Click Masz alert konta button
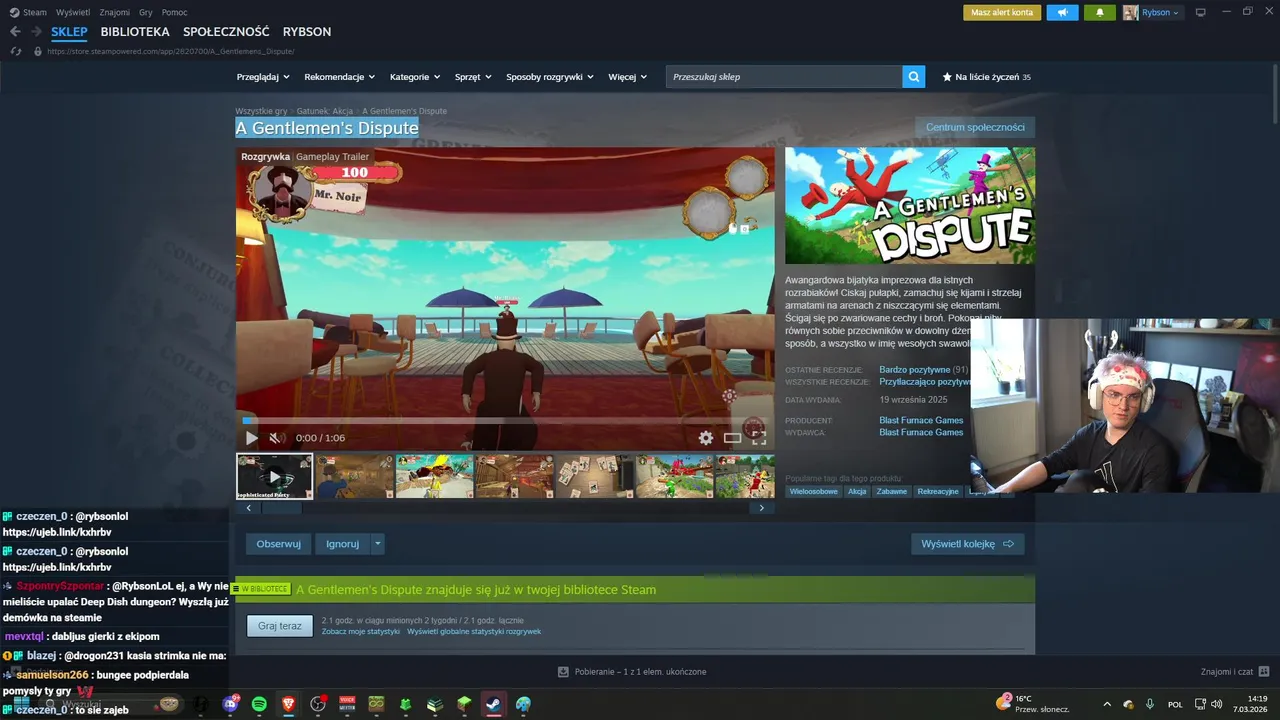This screenshot has width=1280, height=720. tap(1002, 12)
